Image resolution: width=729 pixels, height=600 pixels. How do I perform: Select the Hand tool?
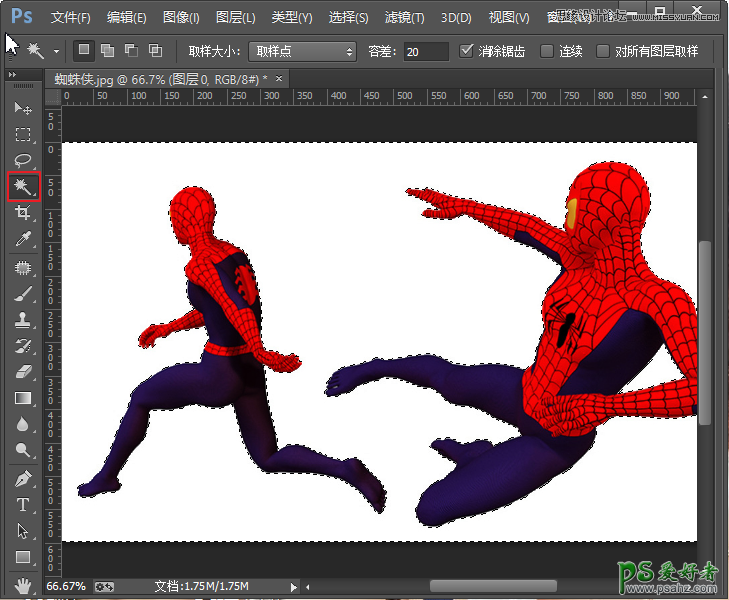click(x=23, y=586)
